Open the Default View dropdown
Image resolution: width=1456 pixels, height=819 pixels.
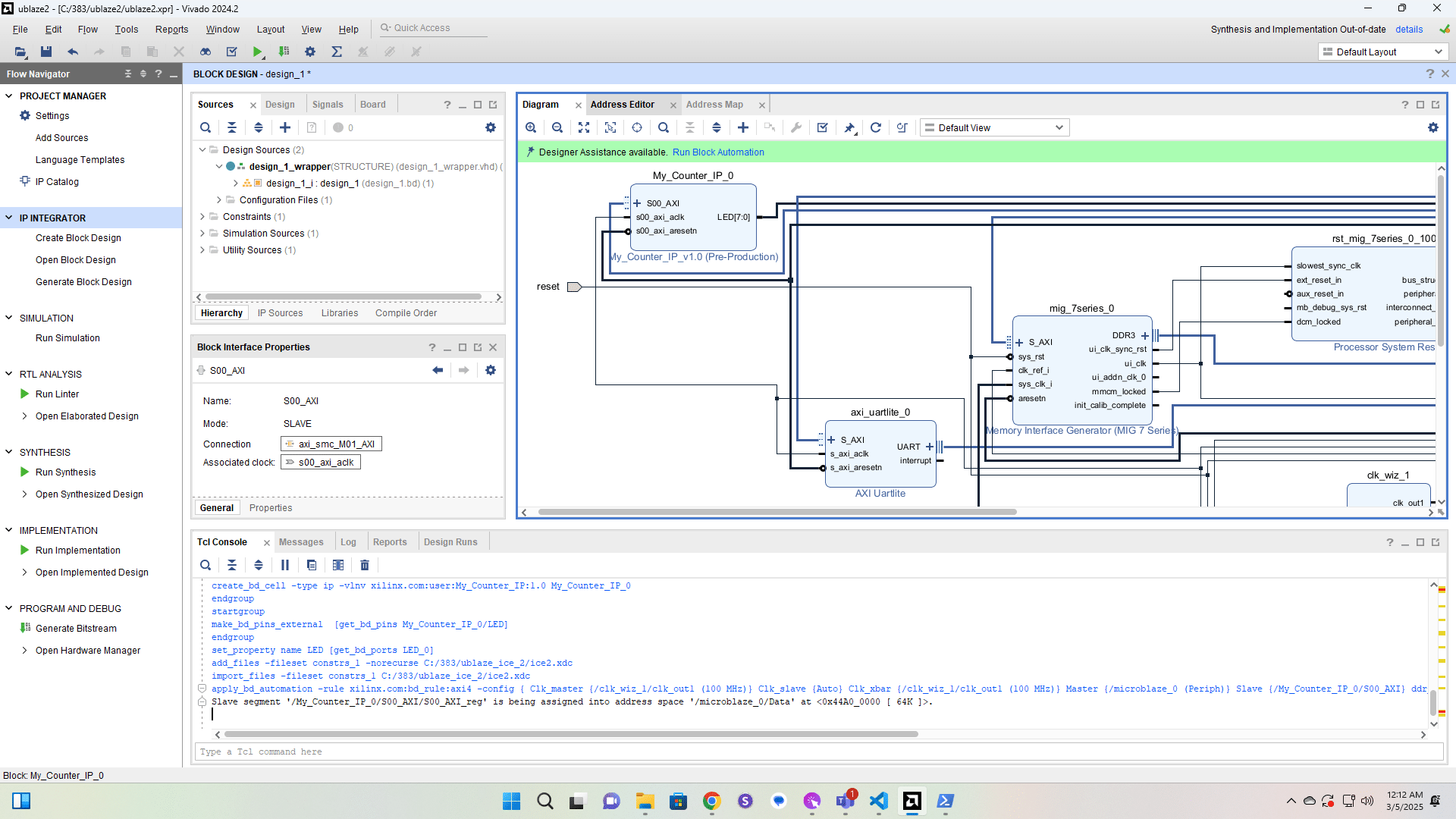point(994,127)
